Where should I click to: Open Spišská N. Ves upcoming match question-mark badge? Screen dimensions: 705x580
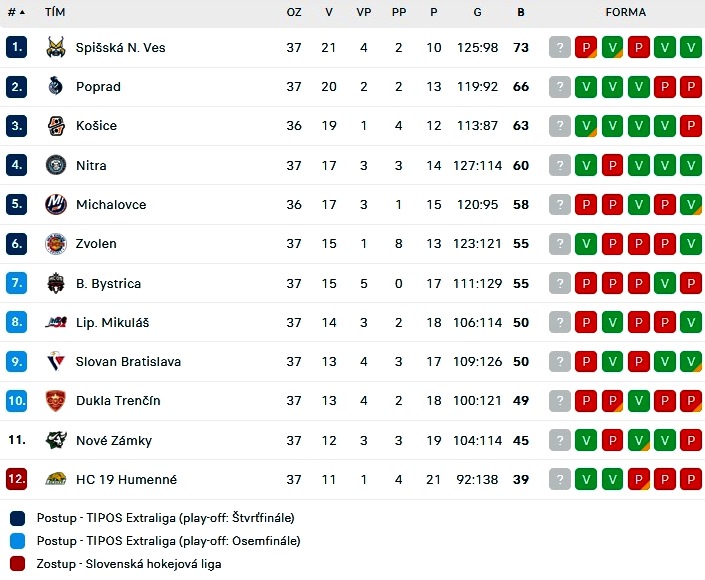click(x=560, y=47)
